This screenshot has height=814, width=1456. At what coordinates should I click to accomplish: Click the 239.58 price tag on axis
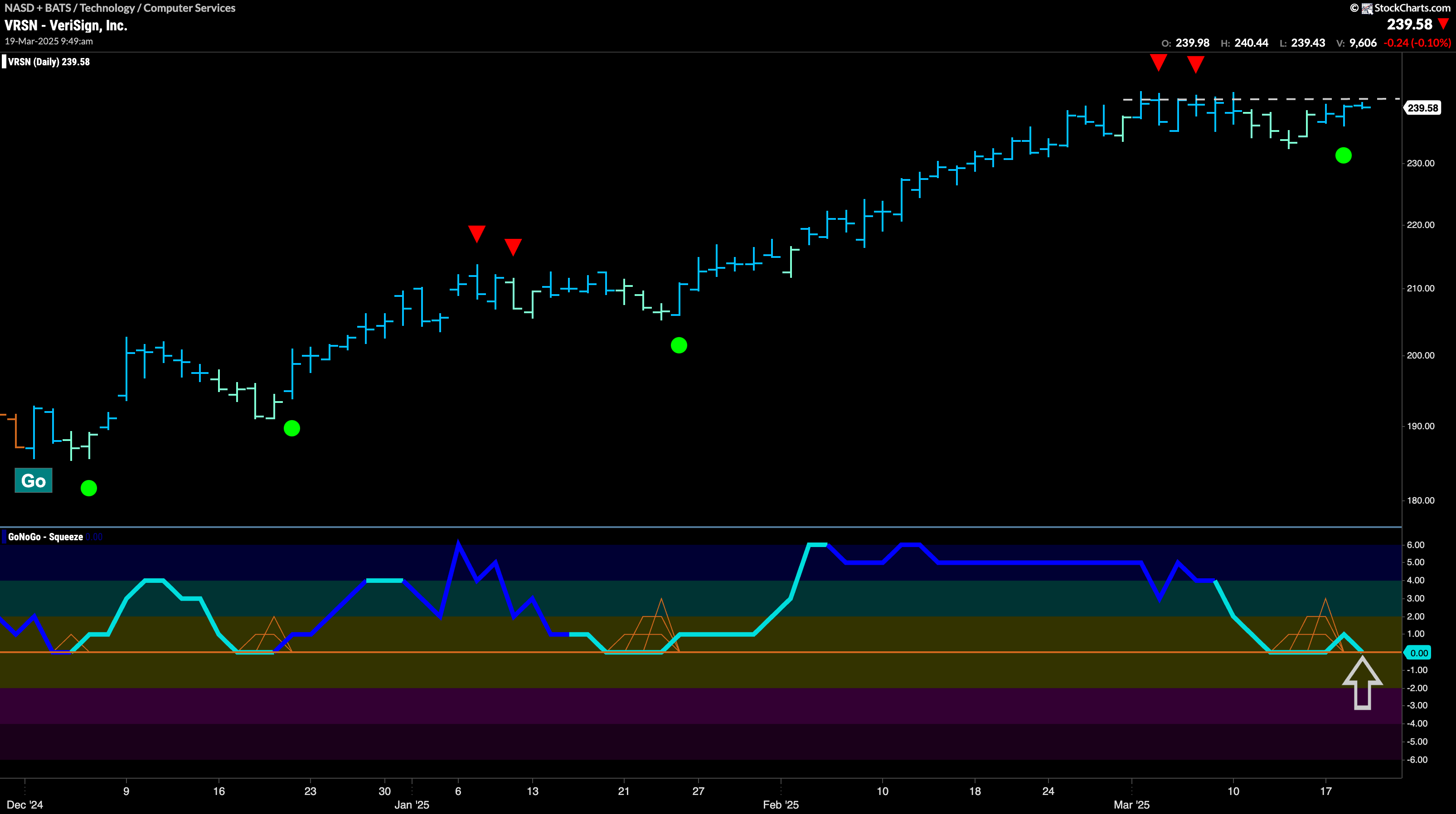pos(1422,108)
